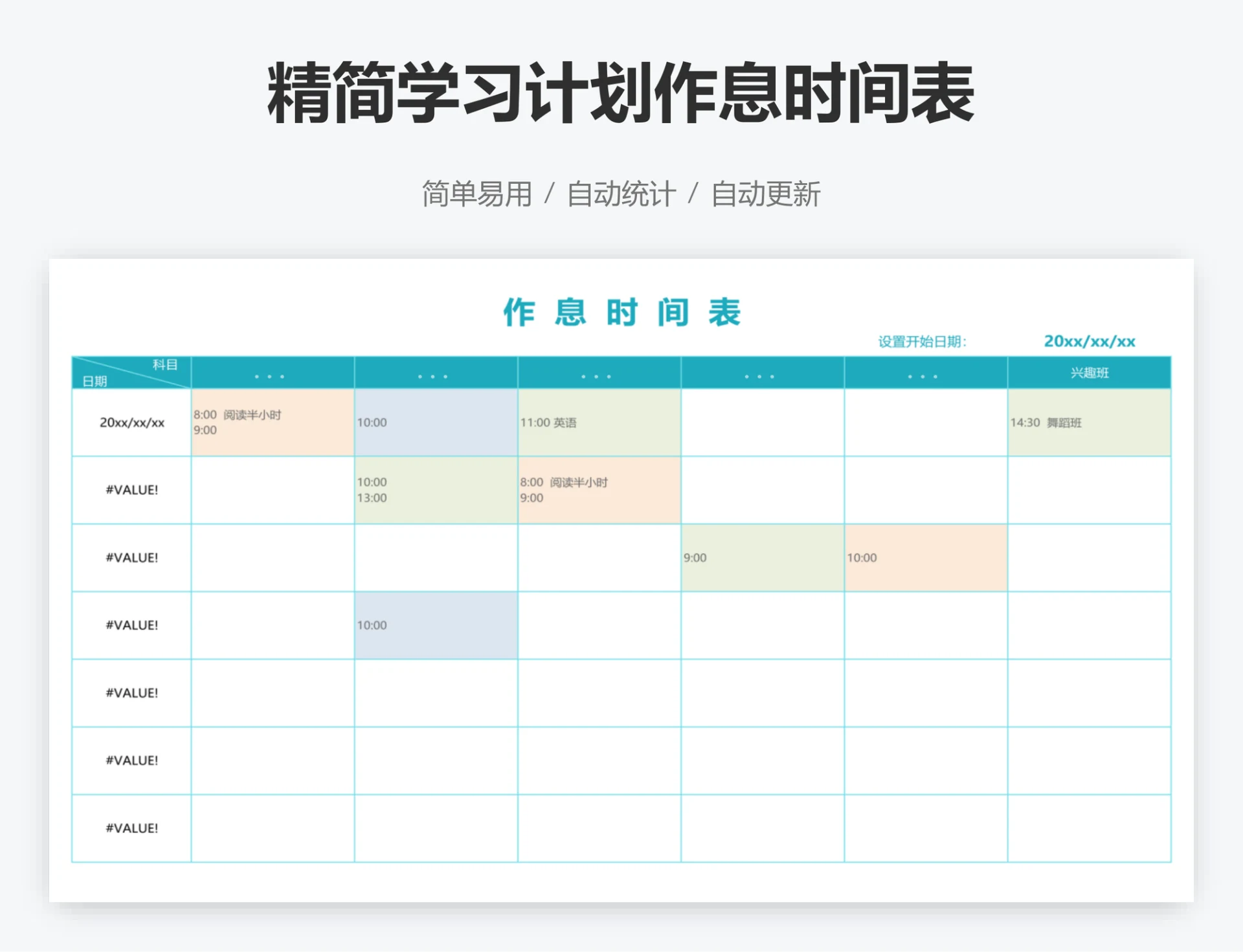This screenshot has width=1243, height=952.
Task: Click the third "..." subject column header
Action: [x=599, y=373]
